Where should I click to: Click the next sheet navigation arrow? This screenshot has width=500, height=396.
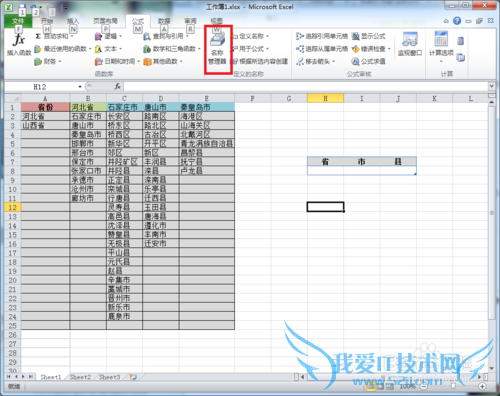[23, 377]
